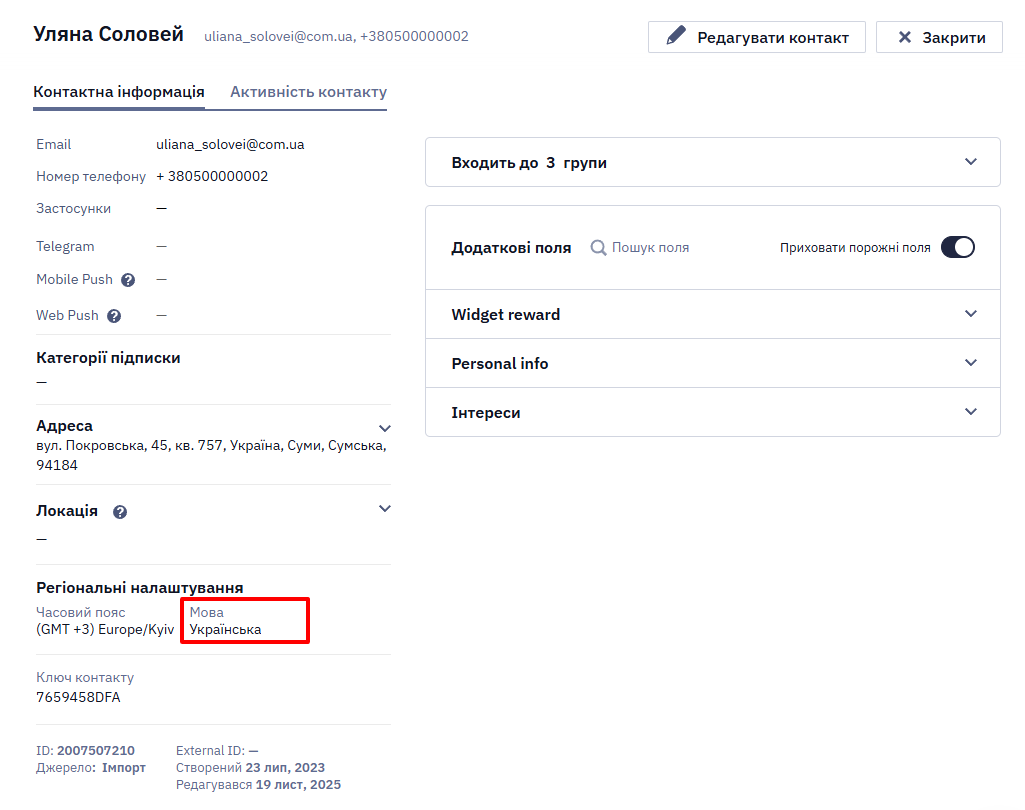Click the Пошук поля search field
This screenshot has height=810, width=1025.
point(650,248)
